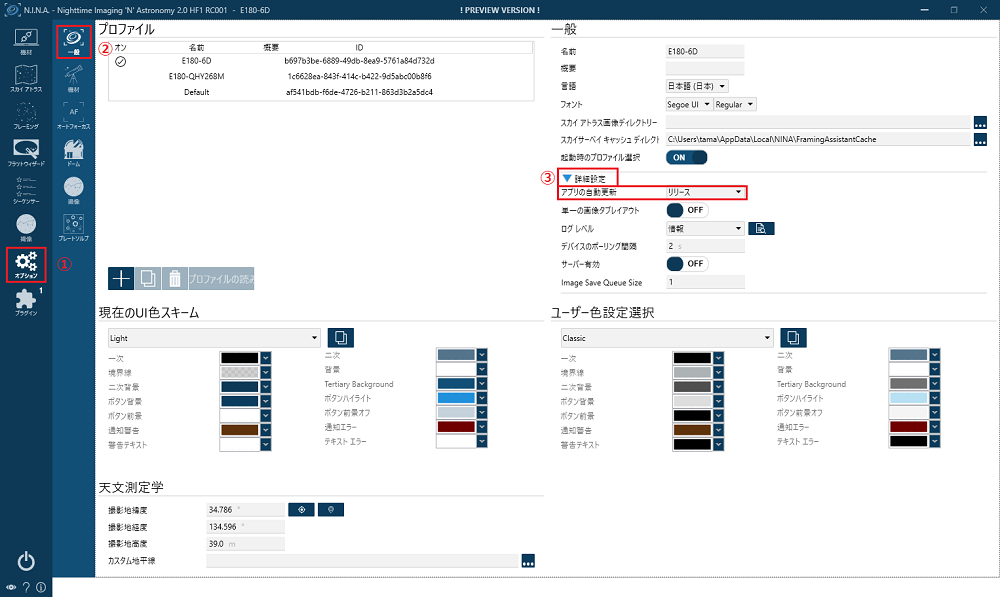Screen dimensions: 1000x597
Task: Click the 名前 field containing E180-6D
Action: click(705, 52)
